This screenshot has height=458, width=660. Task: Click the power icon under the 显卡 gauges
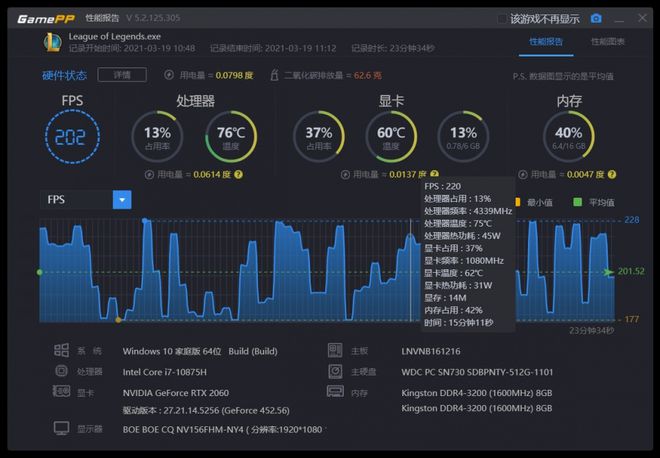(345, 174)
